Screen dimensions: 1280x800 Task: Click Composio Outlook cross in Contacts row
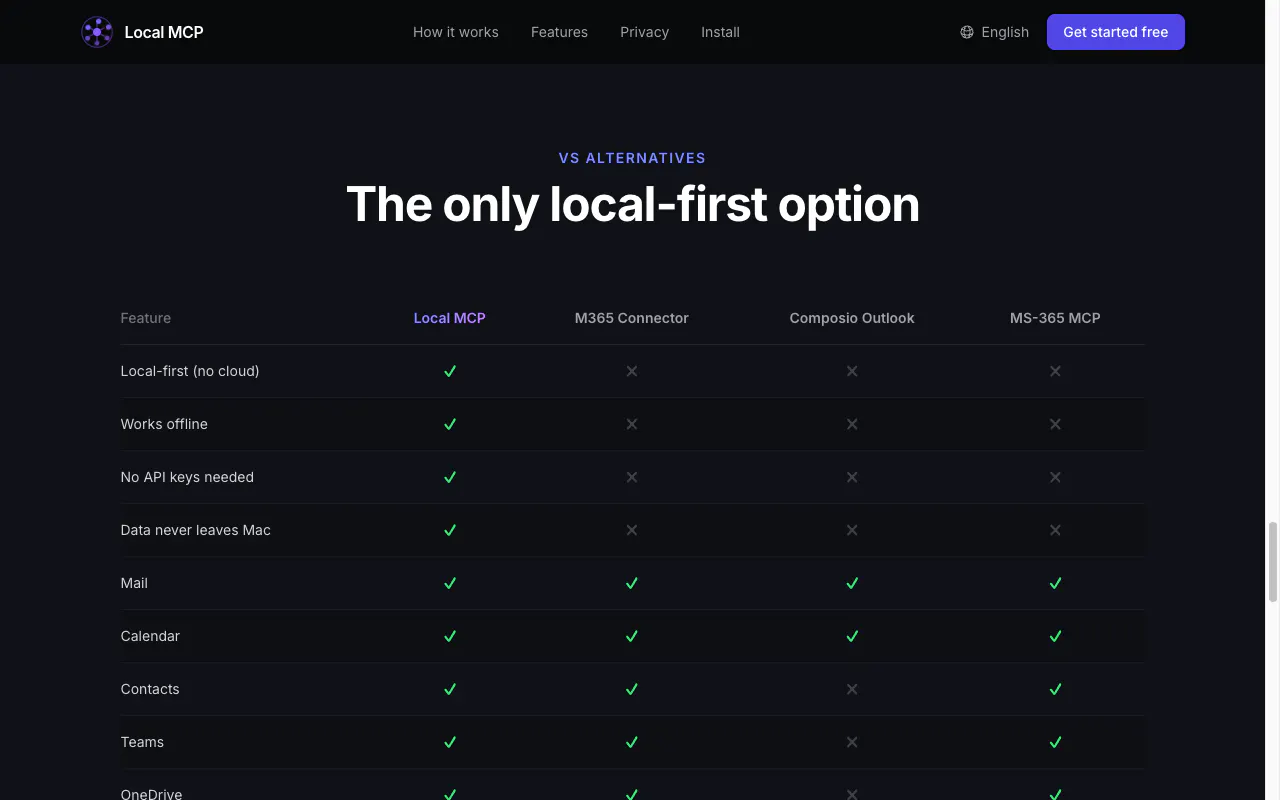(x=852, y=689)
